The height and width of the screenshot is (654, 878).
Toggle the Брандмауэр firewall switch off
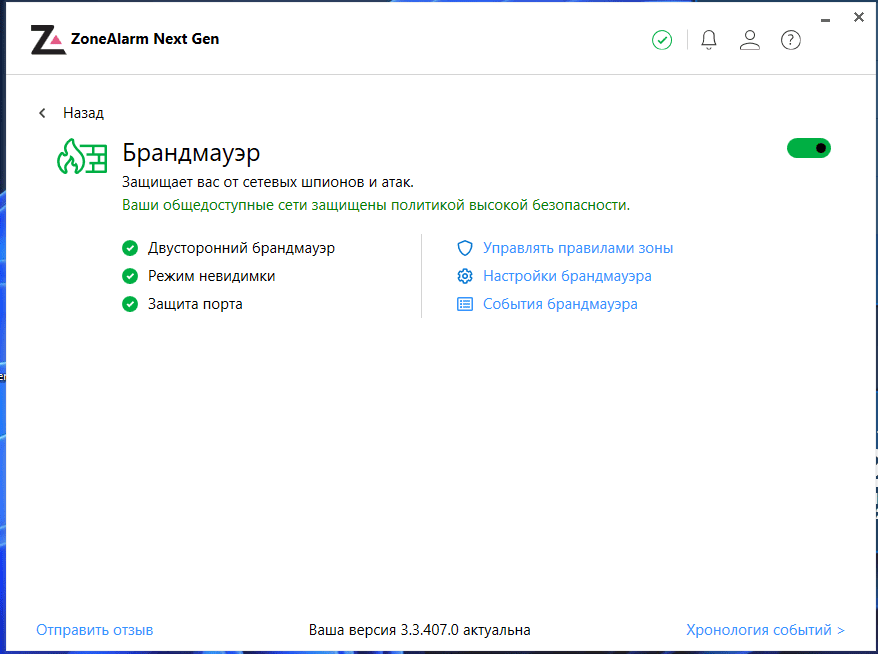pyautogui.click(x=809, y=148)
